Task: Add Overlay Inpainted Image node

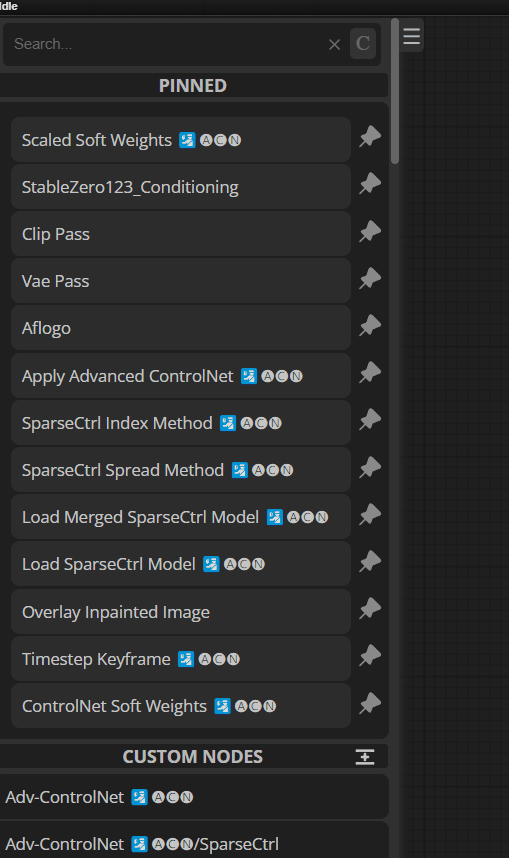Action: tap(181, 612)
